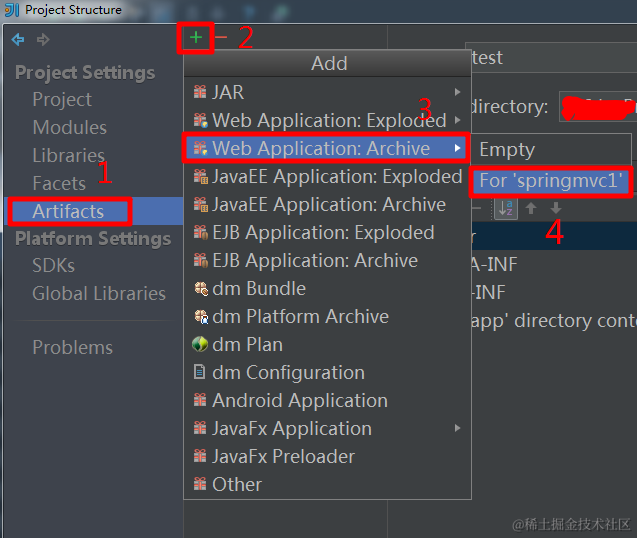The height and width of the screenshot is (538, 637).
Task: Click the IntelliJ logo in title bar
Action: (x=12, y=10)
